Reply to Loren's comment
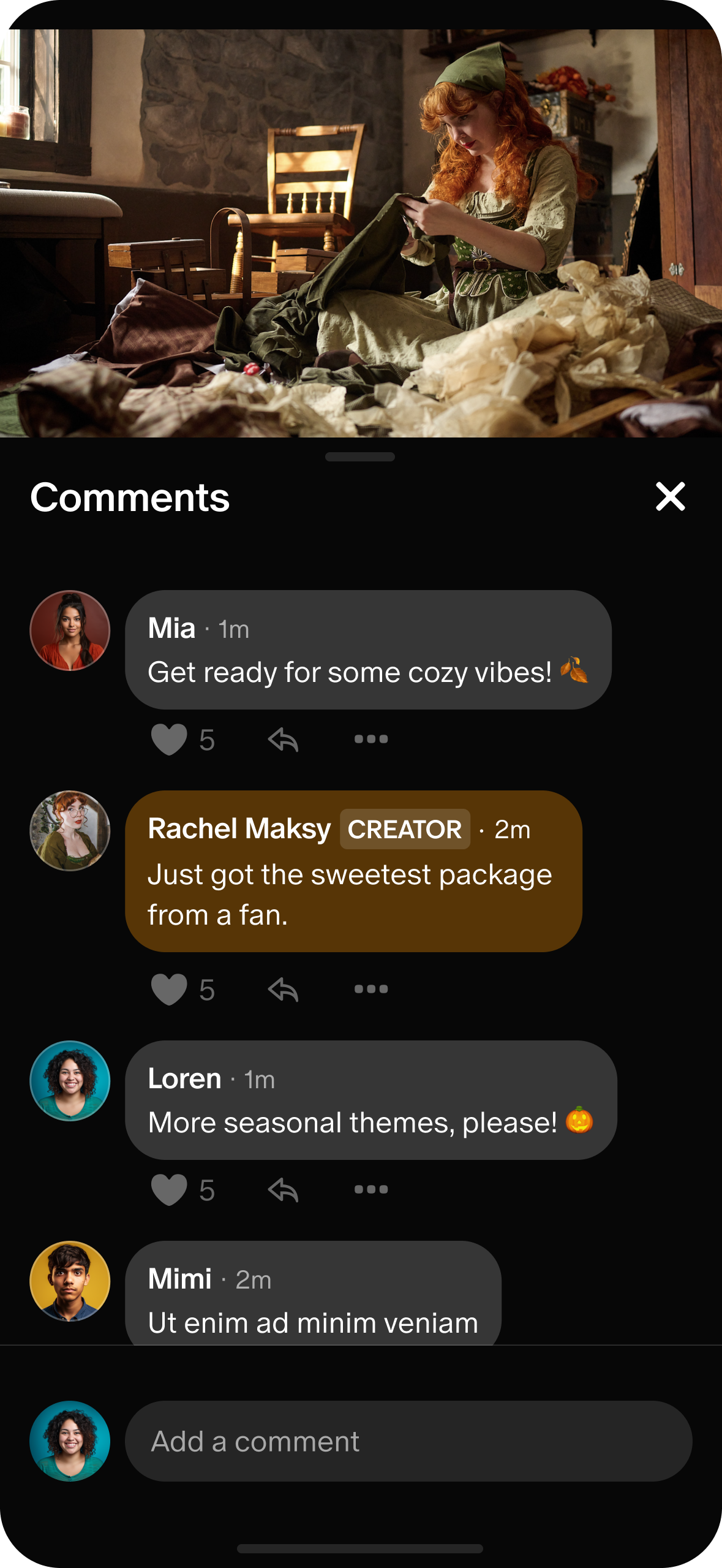 [283, 1189]
